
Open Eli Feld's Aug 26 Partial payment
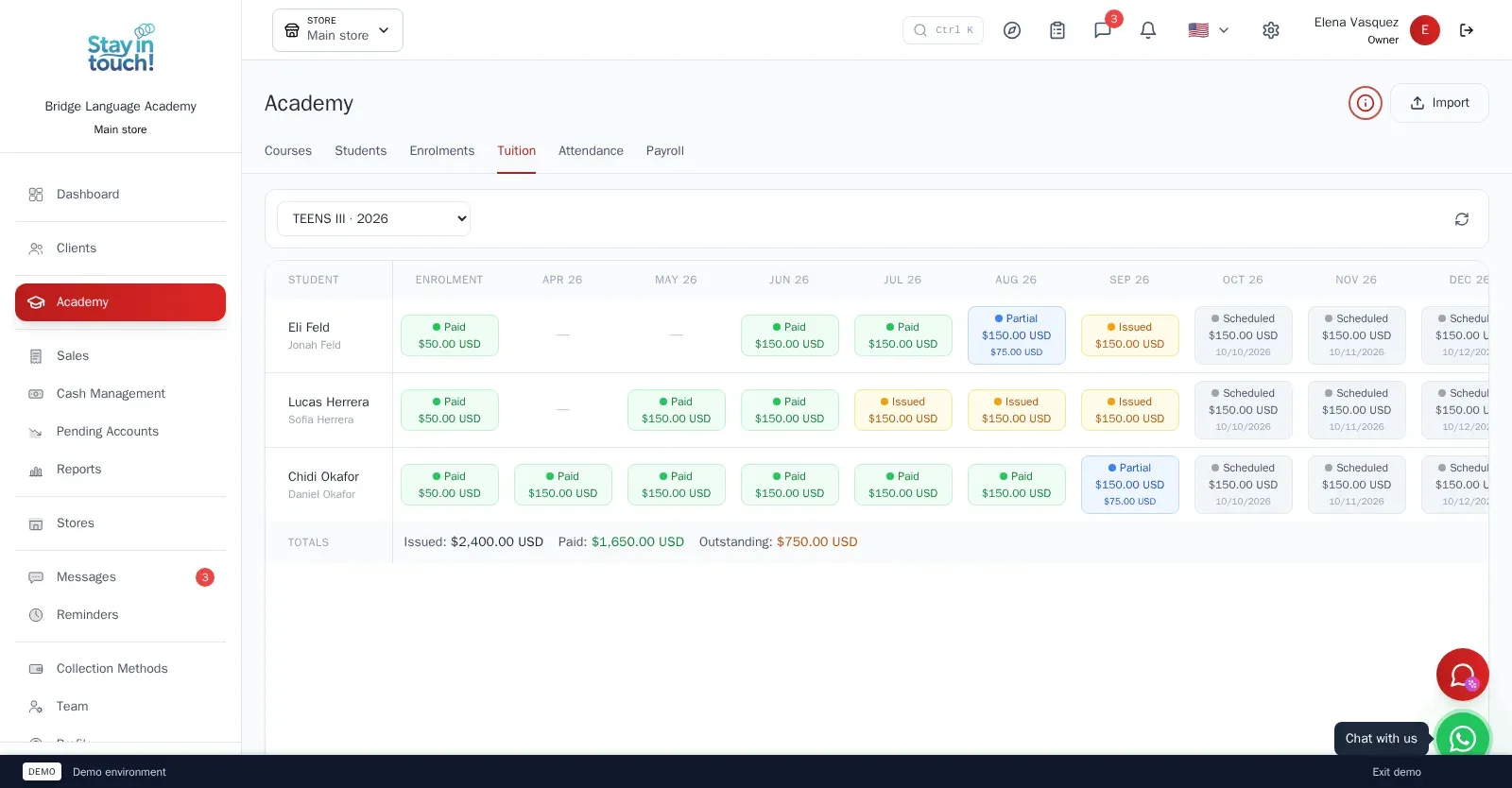tap(1017, 335)
